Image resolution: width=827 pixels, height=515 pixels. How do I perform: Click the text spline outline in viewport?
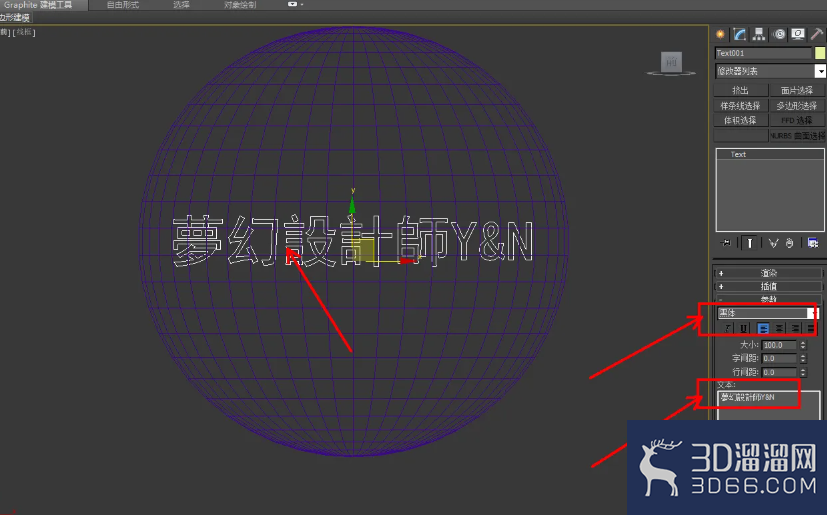(x=352, y=241)
